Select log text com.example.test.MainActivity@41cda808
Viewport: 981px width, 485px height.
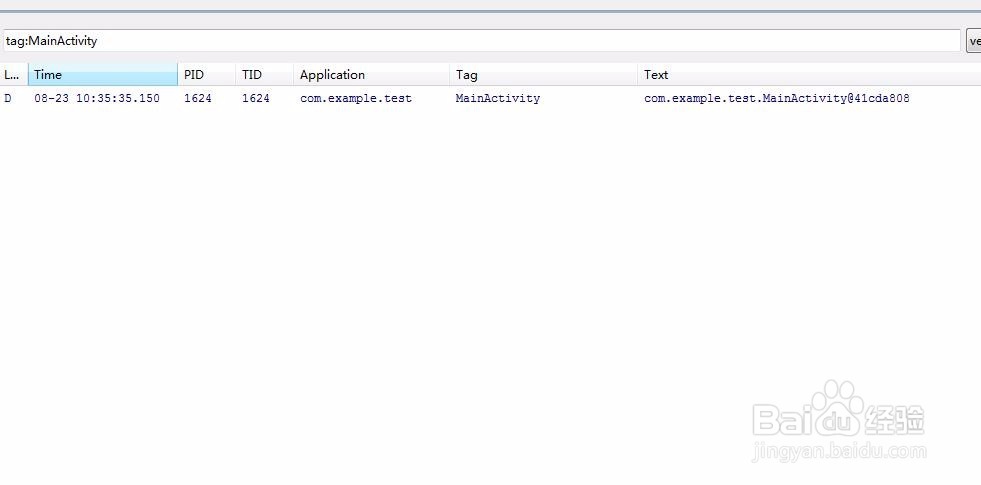pyautogui.click(x=777, y=98)
